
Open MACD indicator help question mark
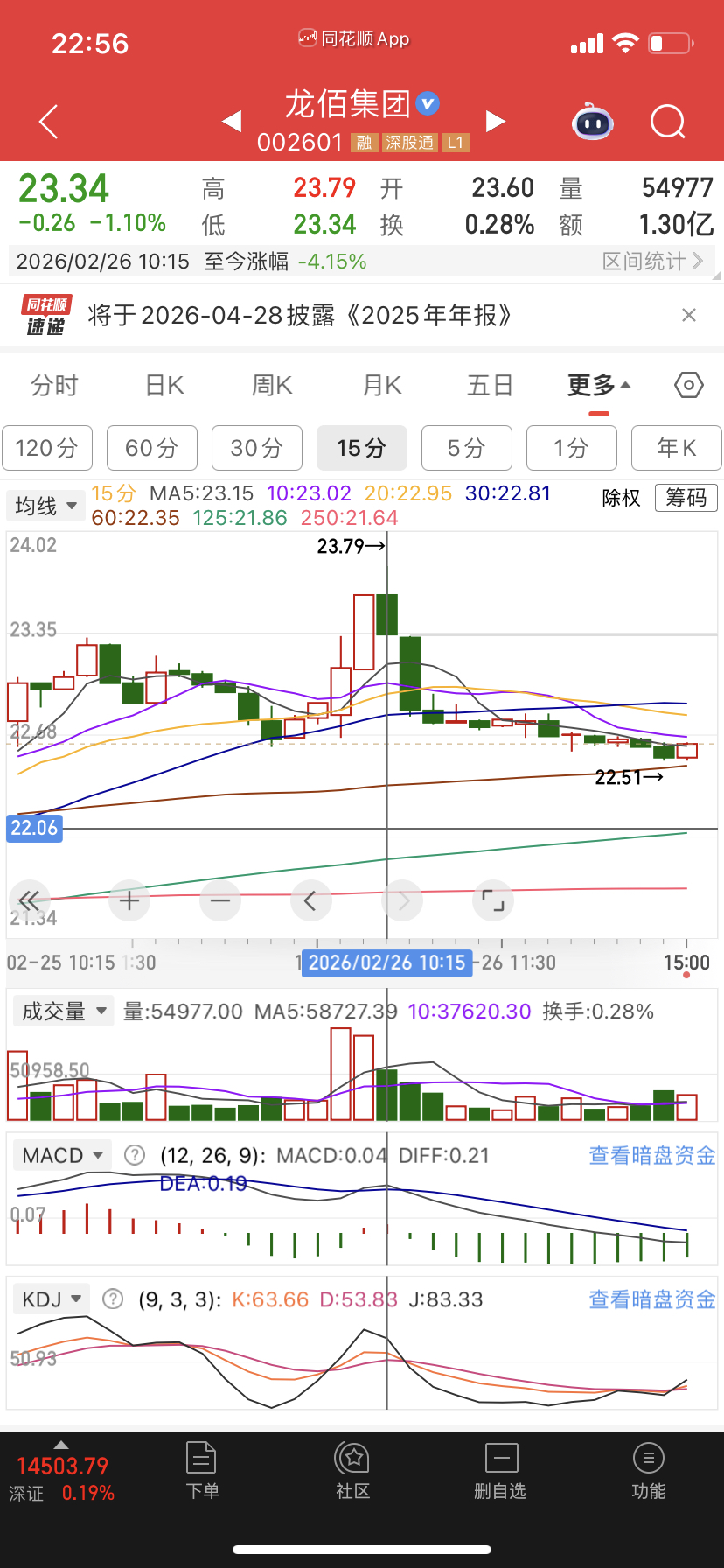(x=135, y=1155)
